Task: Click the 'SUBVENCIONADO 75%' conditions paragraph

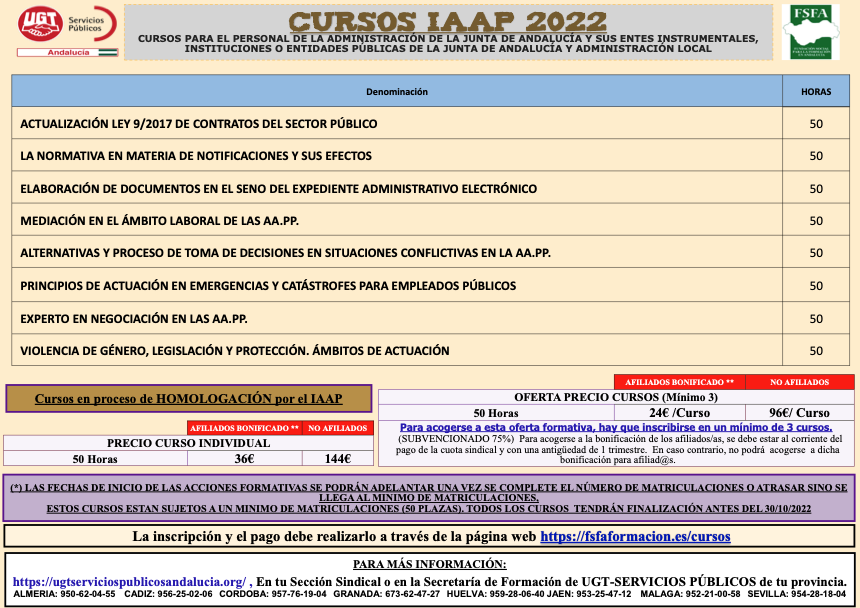Action: [x=618, y=449]
